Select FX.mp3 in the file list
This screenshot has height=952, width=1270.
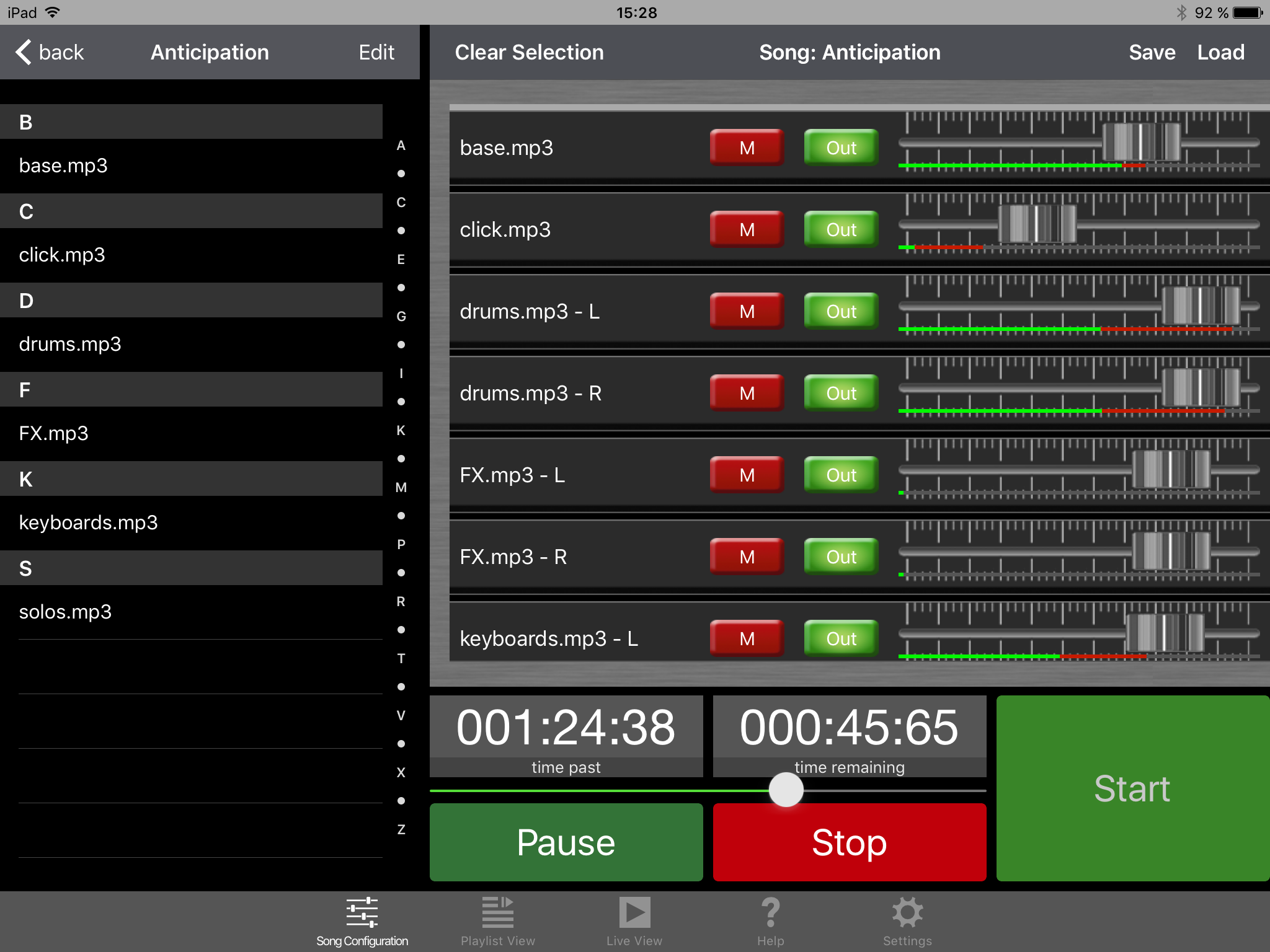click(191, 433)
